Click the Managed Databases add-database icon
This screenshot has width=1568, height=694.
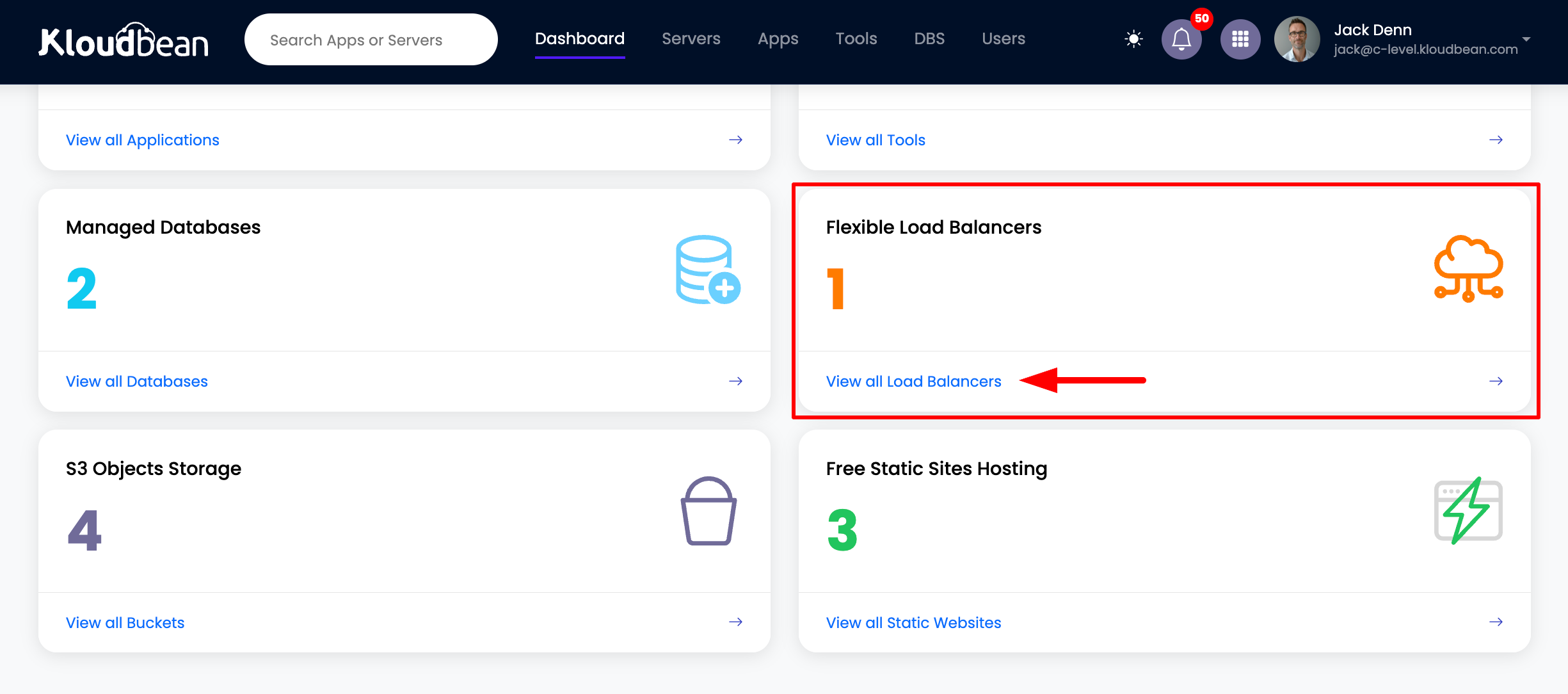tap(708, 270)
